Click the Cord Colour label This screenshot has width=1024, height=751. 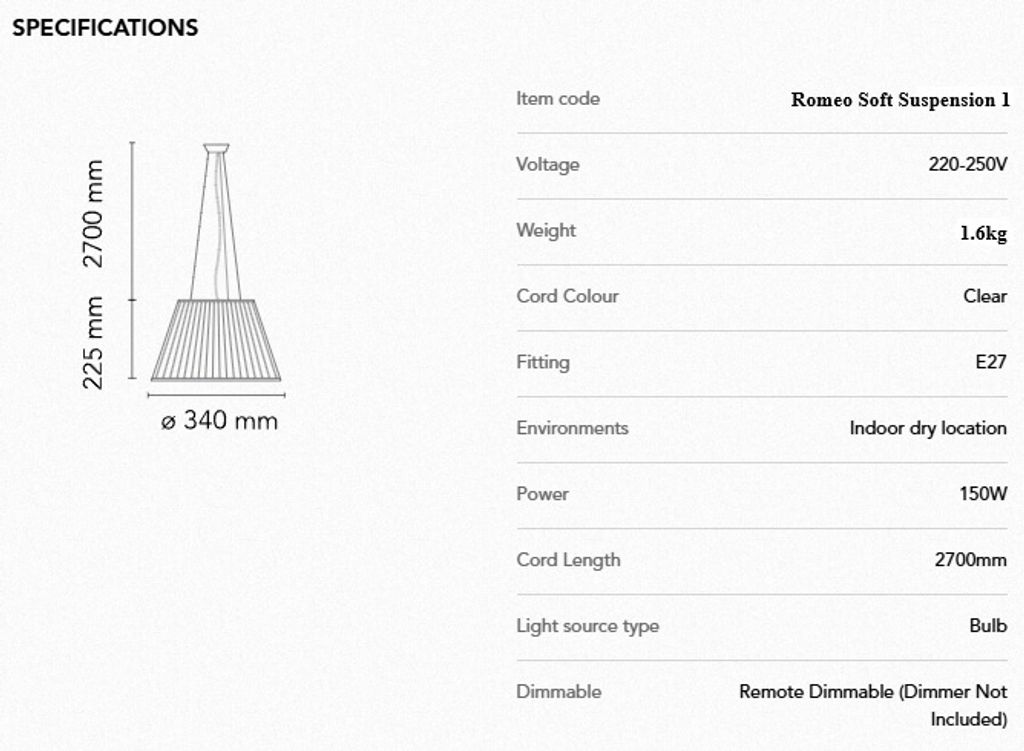[567, 296]
